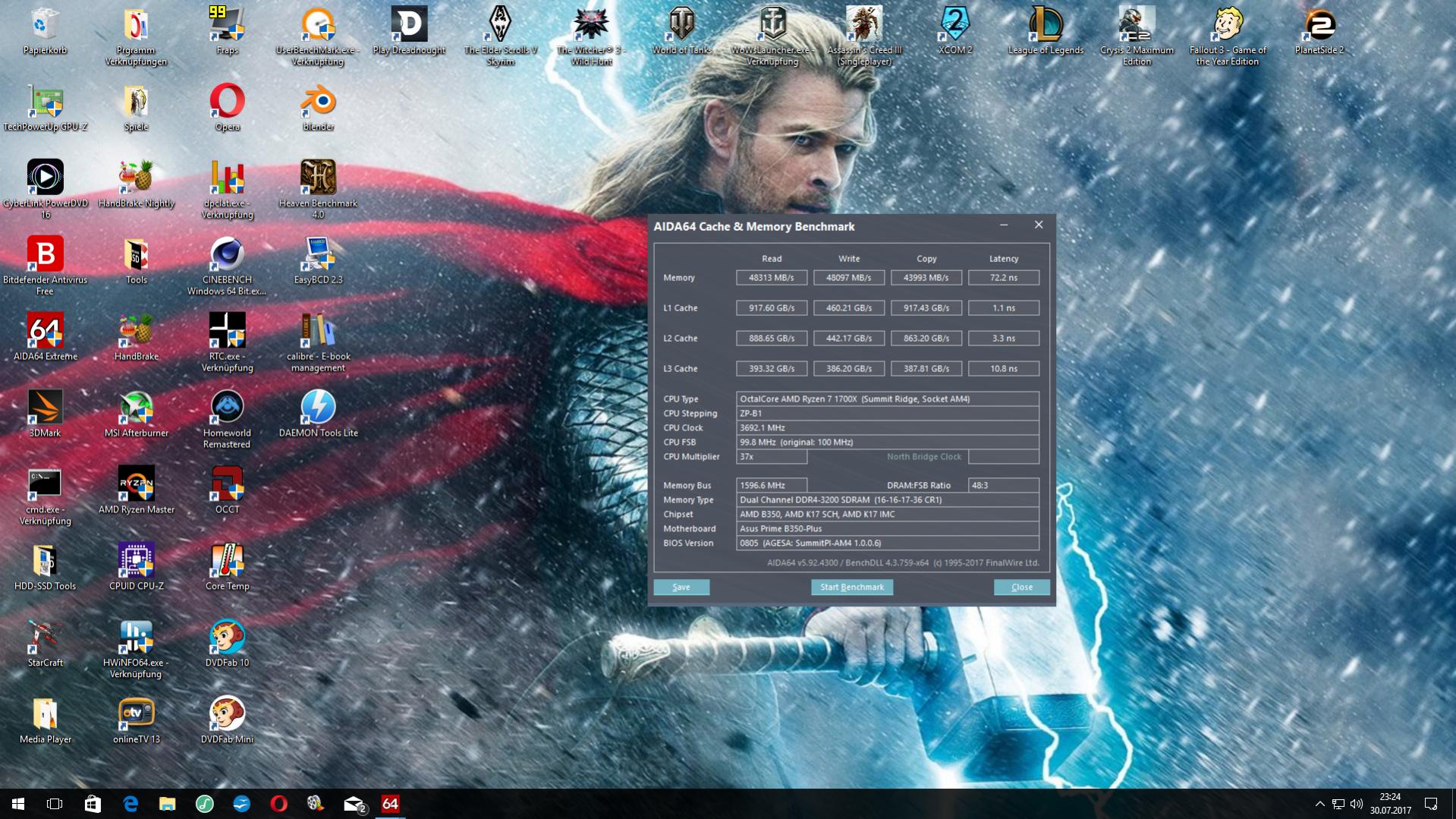Open Task View from the taskbar

point(55,804)
